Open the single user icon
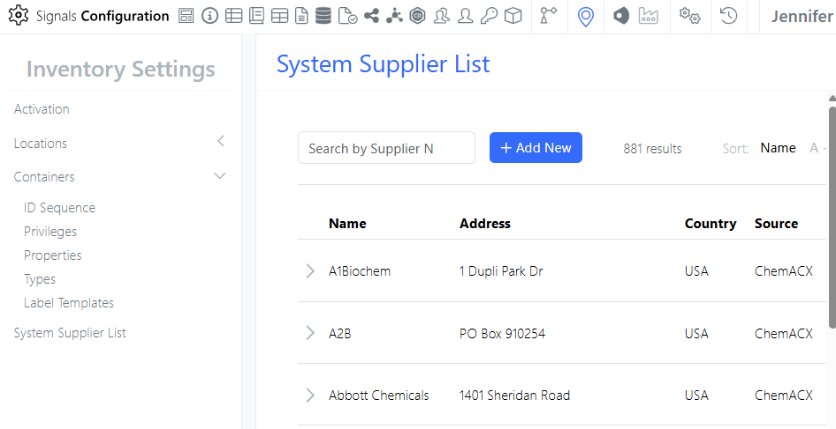The width and height of the screenshot is (836, 429). (x=465, y=16)
